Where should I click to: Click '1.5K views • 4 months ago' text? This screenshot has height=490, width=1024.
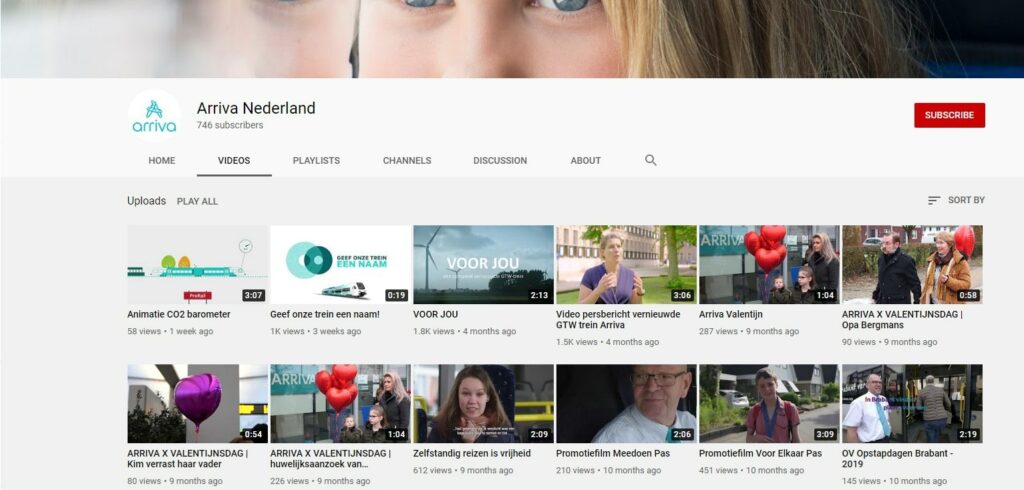point(606,342)
